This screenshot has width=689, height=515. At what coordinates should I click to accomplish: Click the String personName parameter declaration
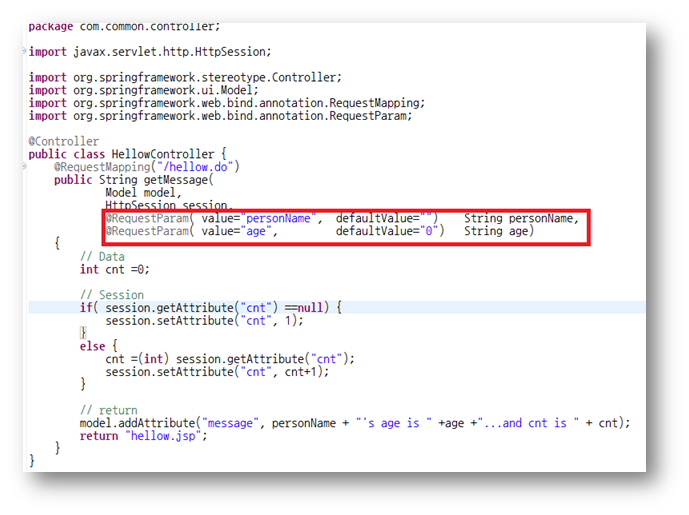click(x=522, y=218)
